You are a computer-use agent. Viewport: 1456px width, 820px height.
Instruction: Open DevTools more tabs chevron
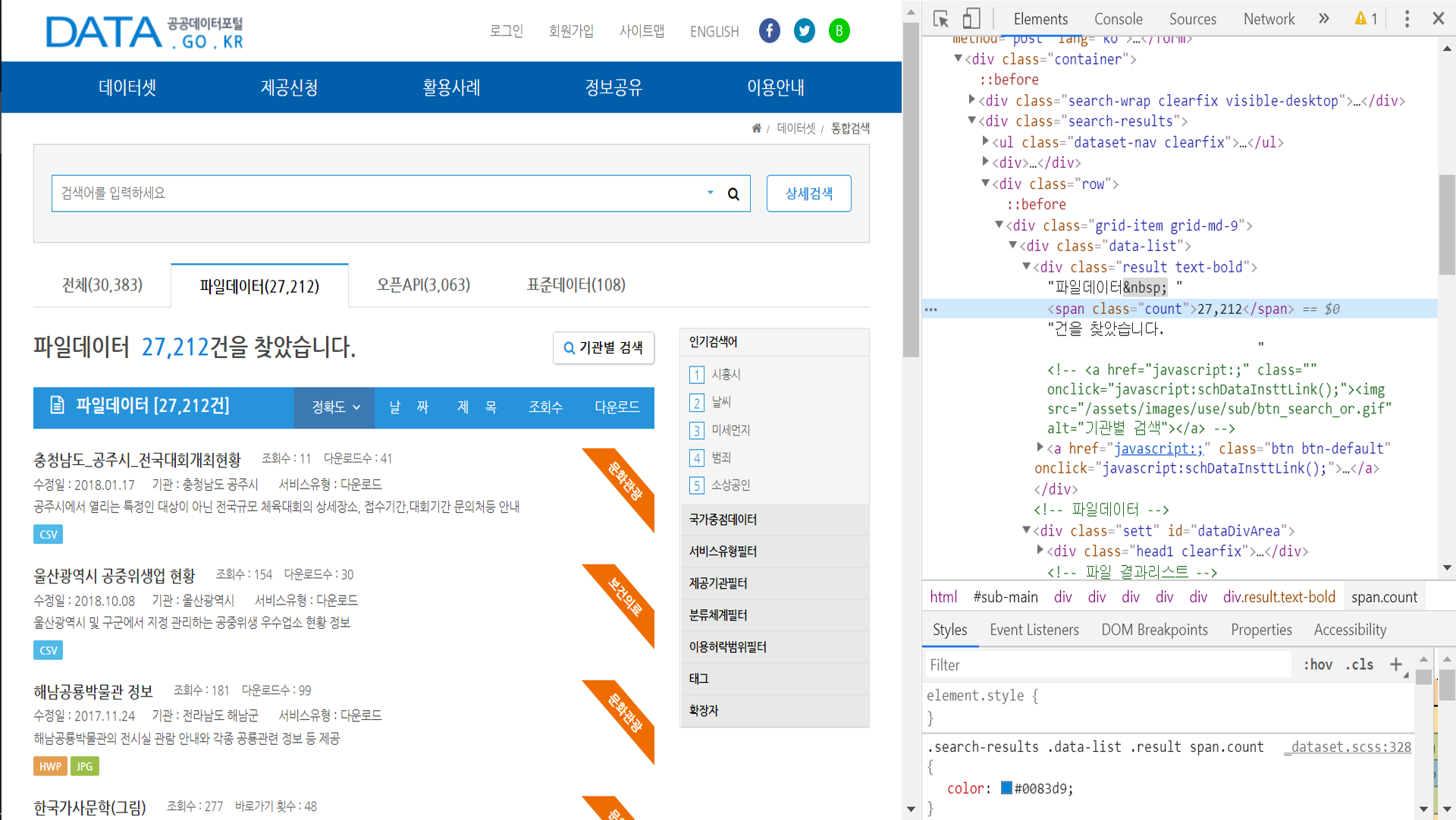(1324, 19)
